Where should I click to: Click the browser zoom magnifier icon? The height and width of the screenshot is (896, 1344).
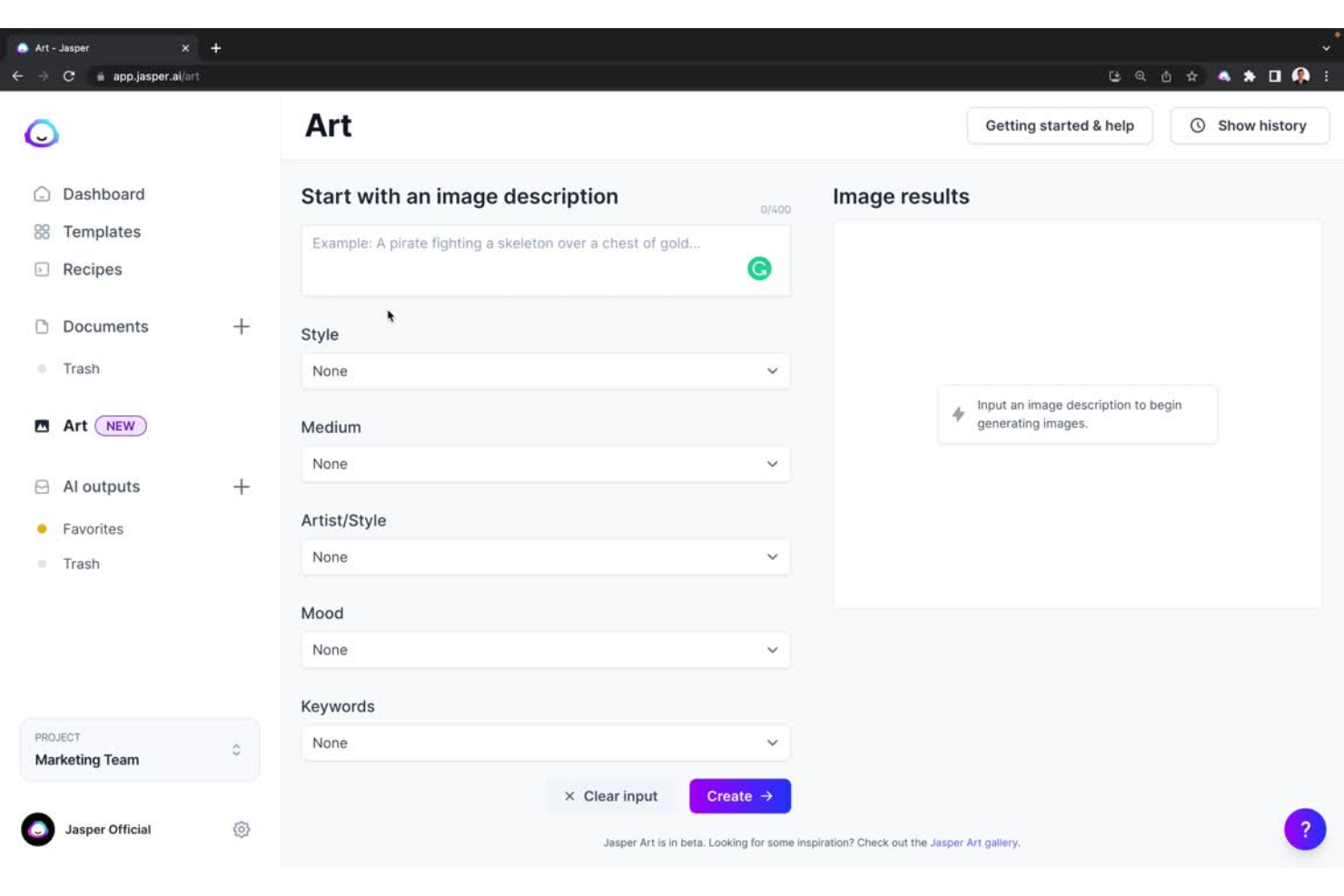[1141, 76]
